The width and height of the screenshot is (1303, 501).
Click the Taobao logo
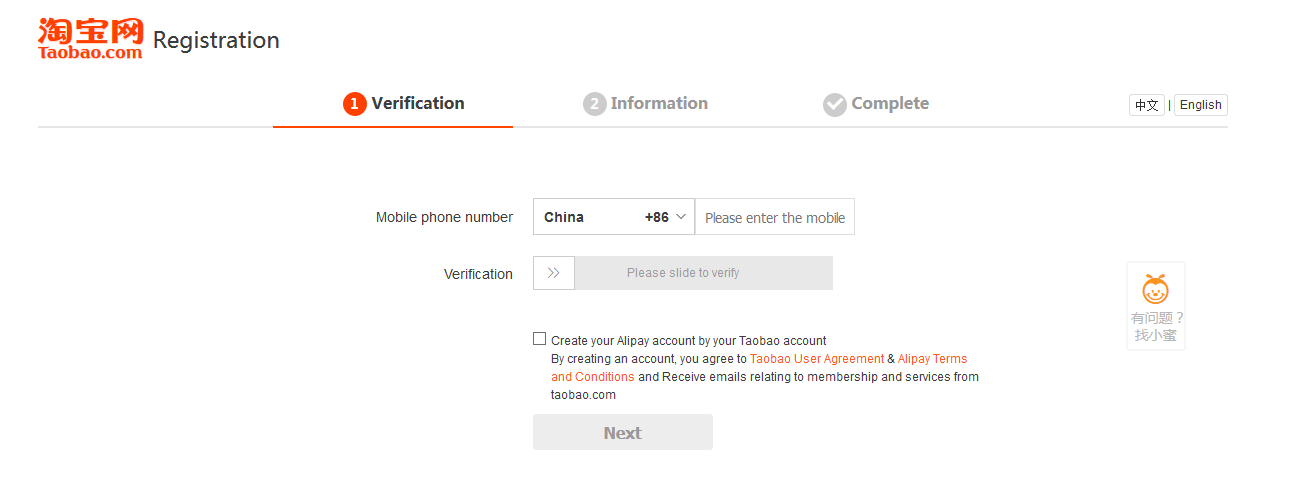[91, 39]
